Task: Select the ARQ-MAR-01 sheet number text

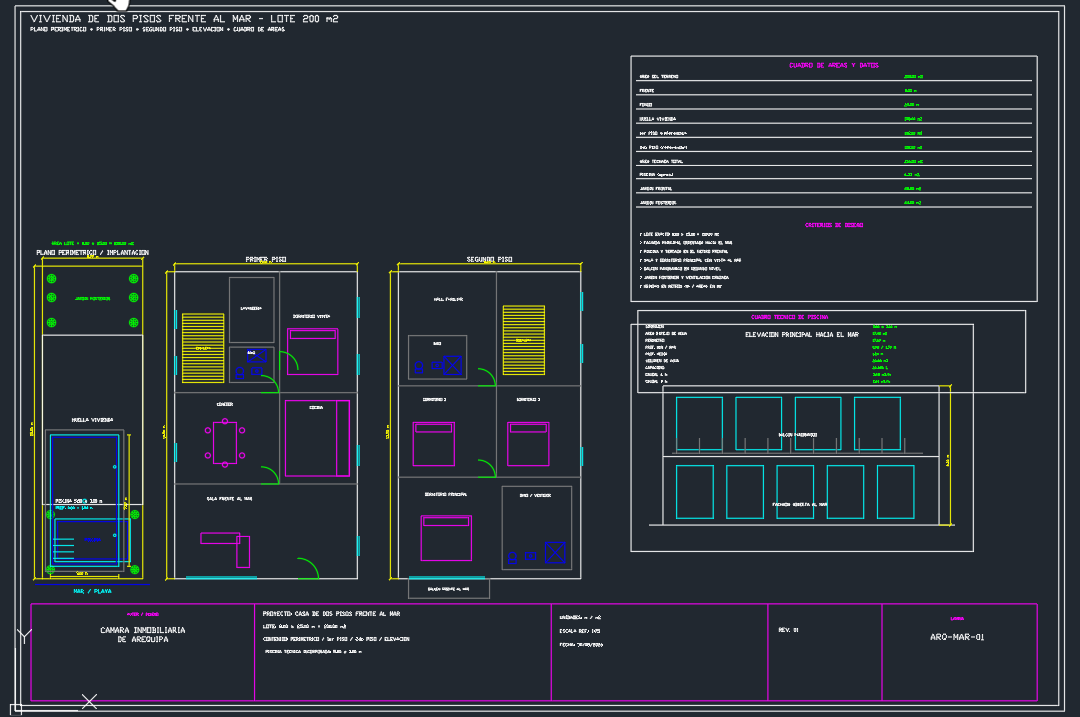Action: point(957,637)
